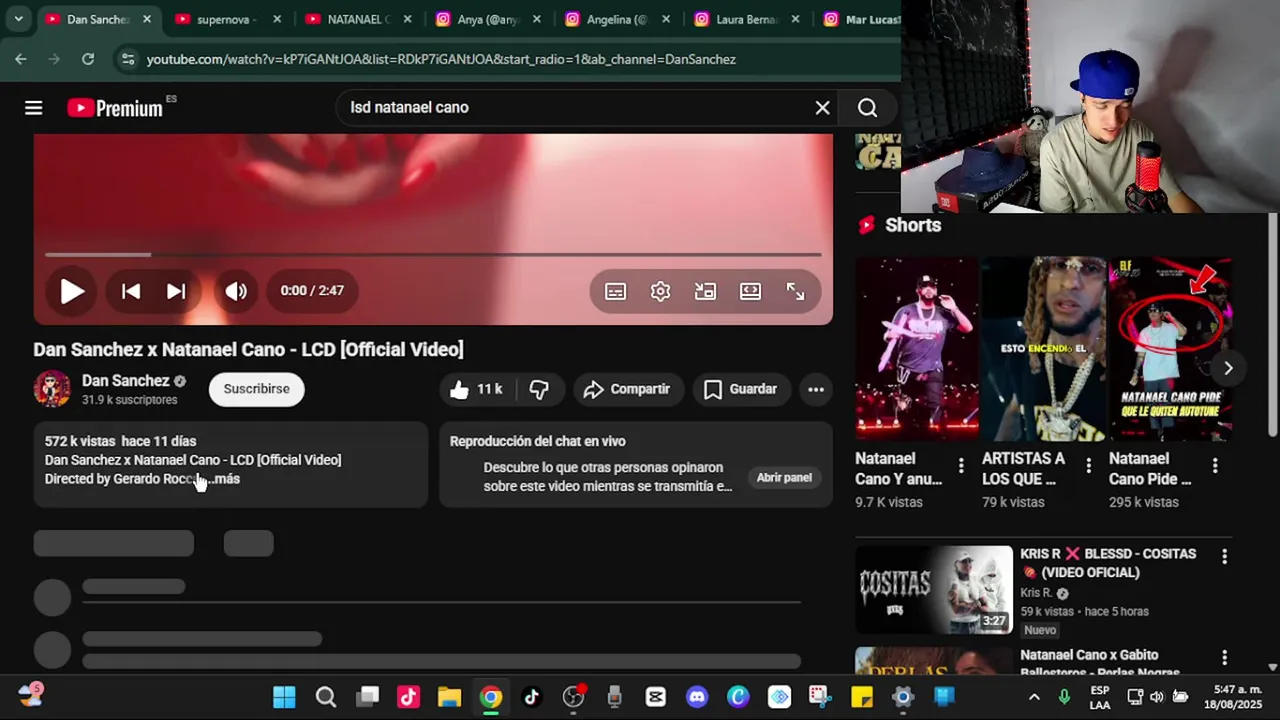Open the Dan Sanchez channel name link
1280x720 pixels.
pos(126,381)
